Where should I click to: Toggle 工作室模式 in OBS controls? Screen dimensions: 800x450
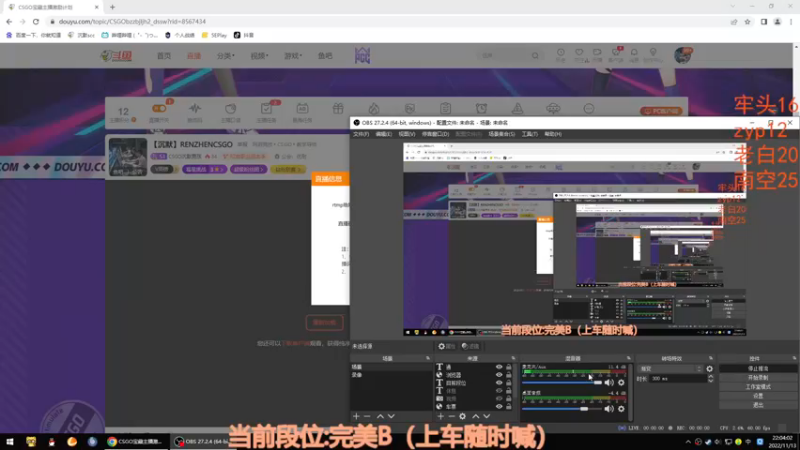click(x=758, y=387)
